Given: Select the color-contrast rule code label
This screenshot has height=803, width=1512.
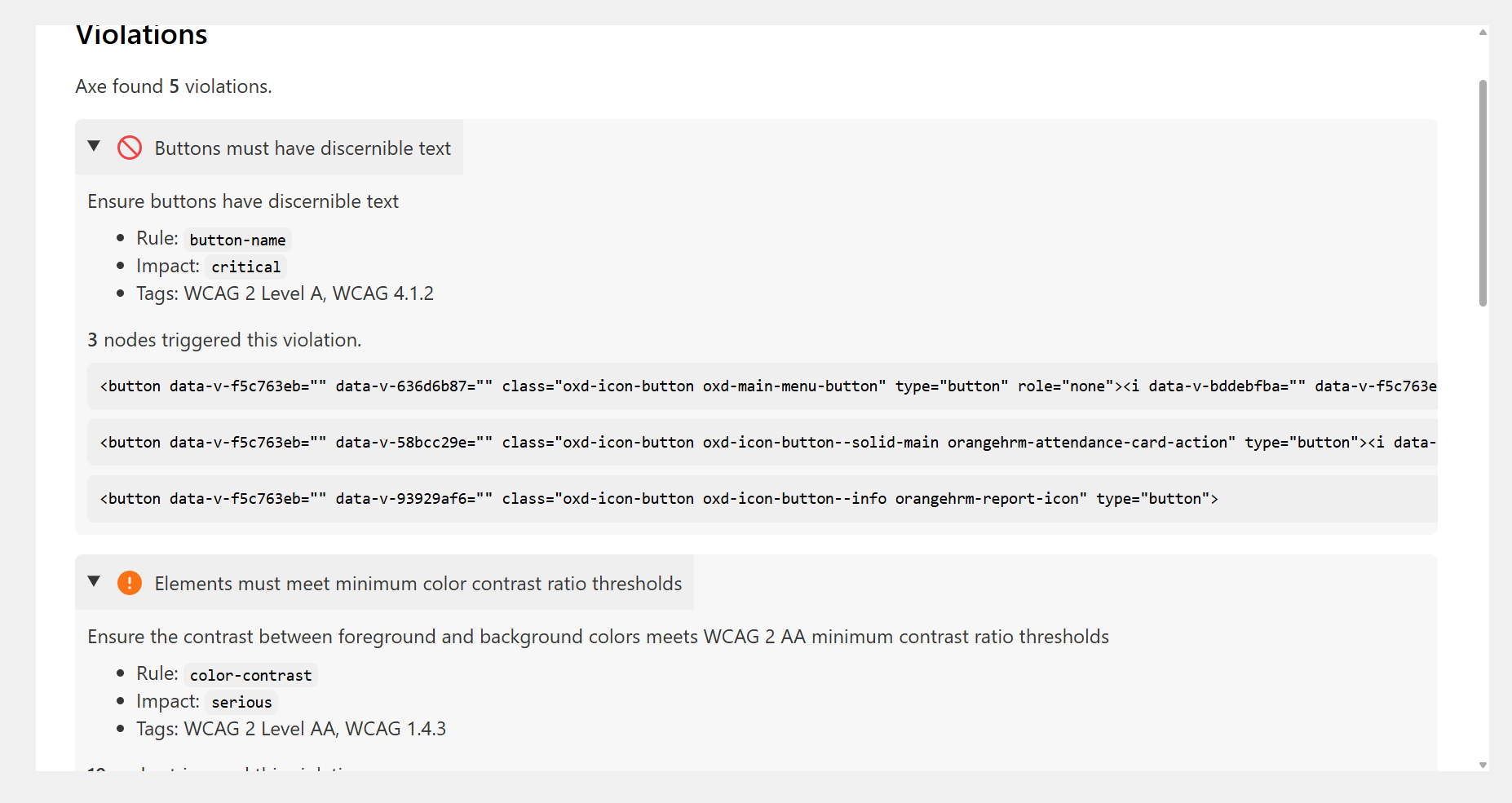Looking at the screenshot, I should tap(250, 674).
